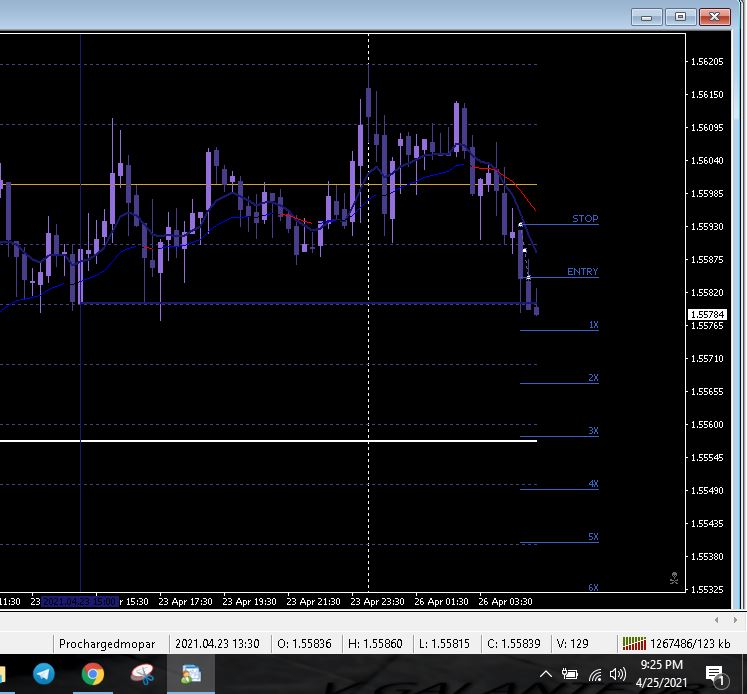This screenshot has height=694, width=747.
Task: Click the left scroll arrow below chart
Action: tap(717, 620)
